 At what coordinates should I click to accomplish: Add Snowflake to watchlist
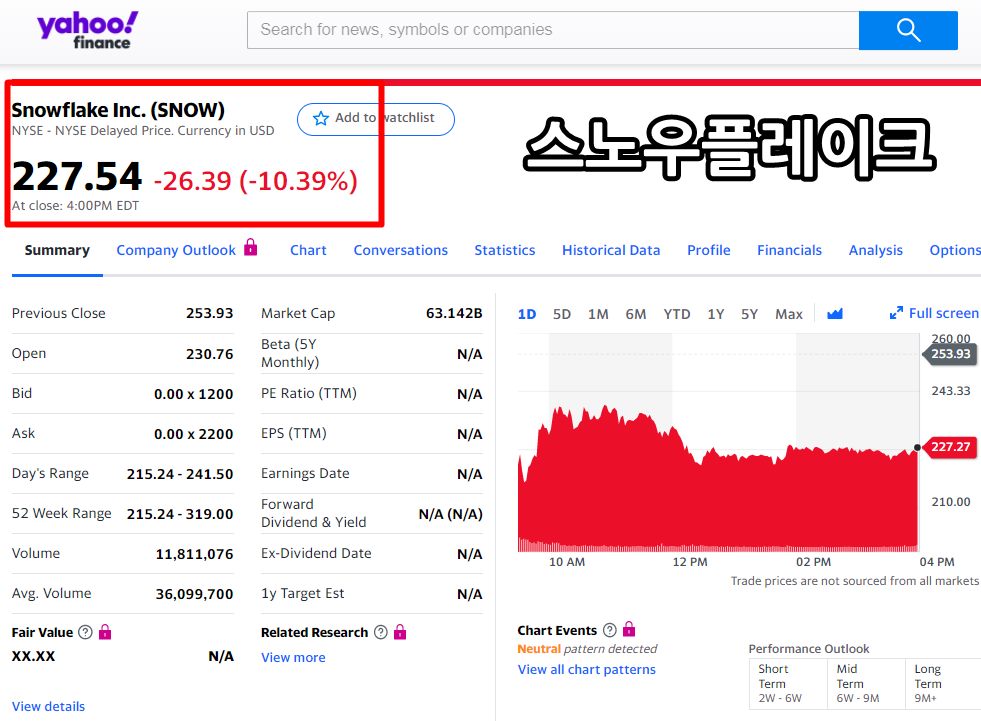coord(375,119)
